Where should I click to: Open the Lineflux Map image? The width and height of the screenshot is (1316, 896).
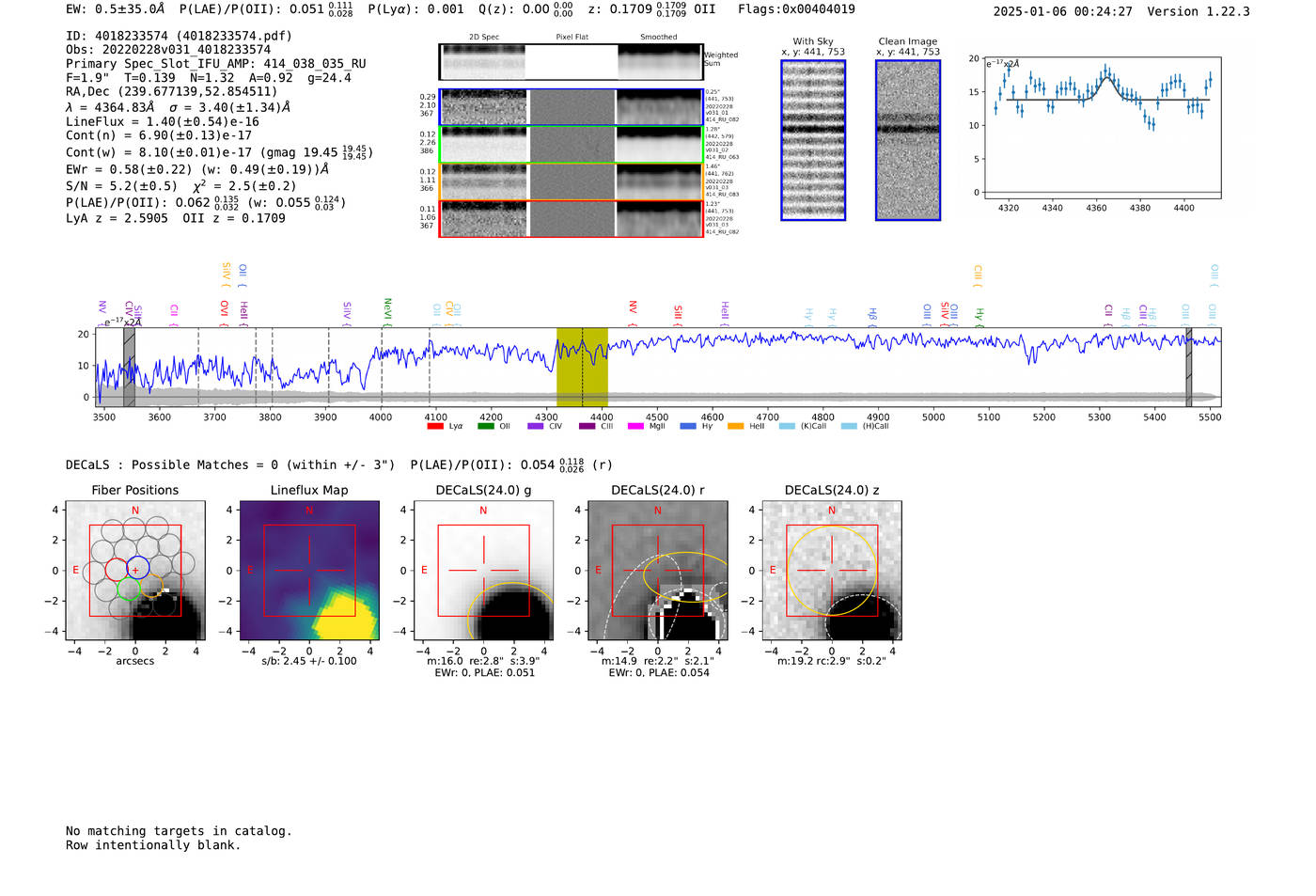point(309,571)
